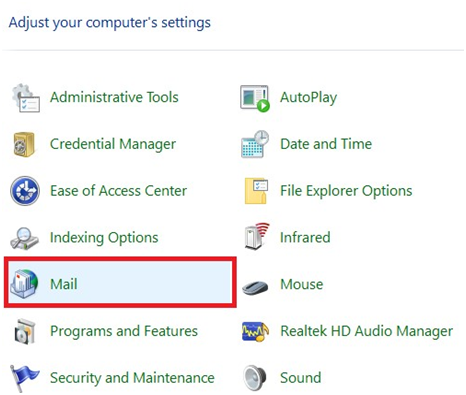Open the Programs and Features icon

[25, 331]
